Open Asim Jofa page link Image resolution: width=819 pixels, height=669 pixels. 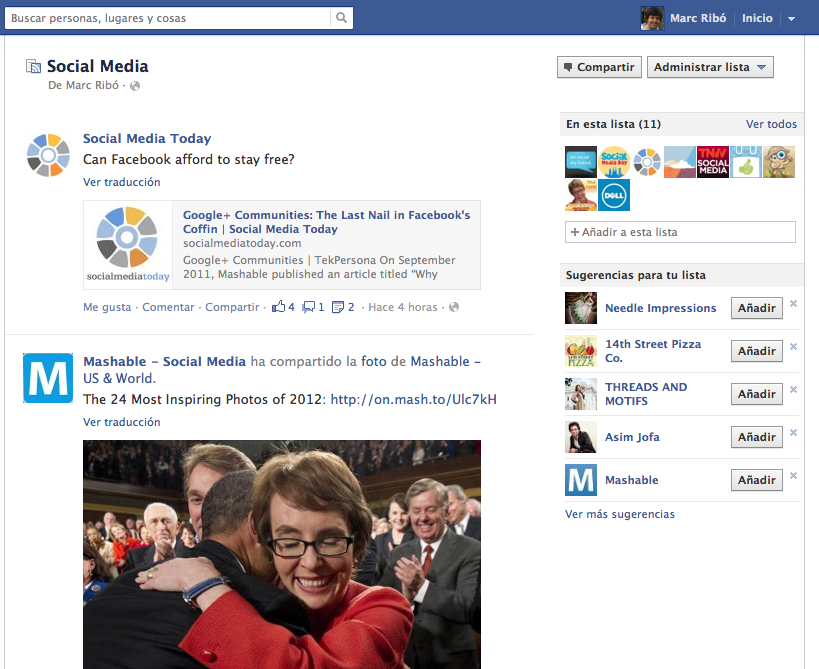632,437
